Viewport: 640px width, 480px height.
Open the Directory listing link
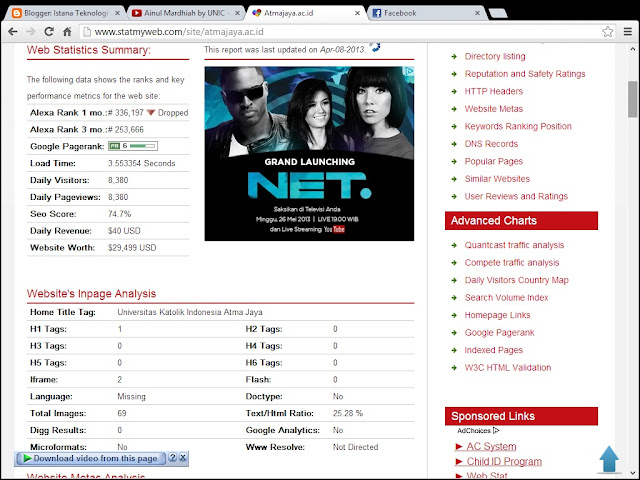pyautogui.click(x=495, y=56)
